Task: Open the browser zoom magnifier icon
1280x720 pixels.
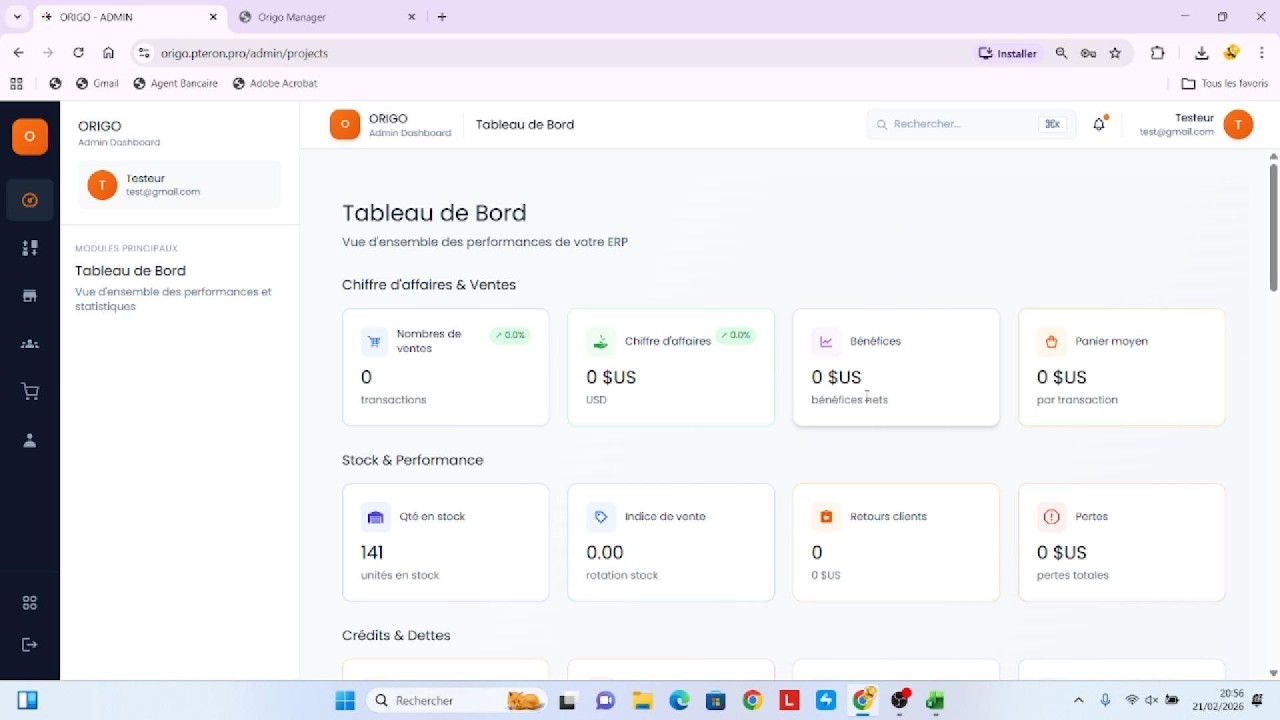Action: click(x=1061, y=53)
